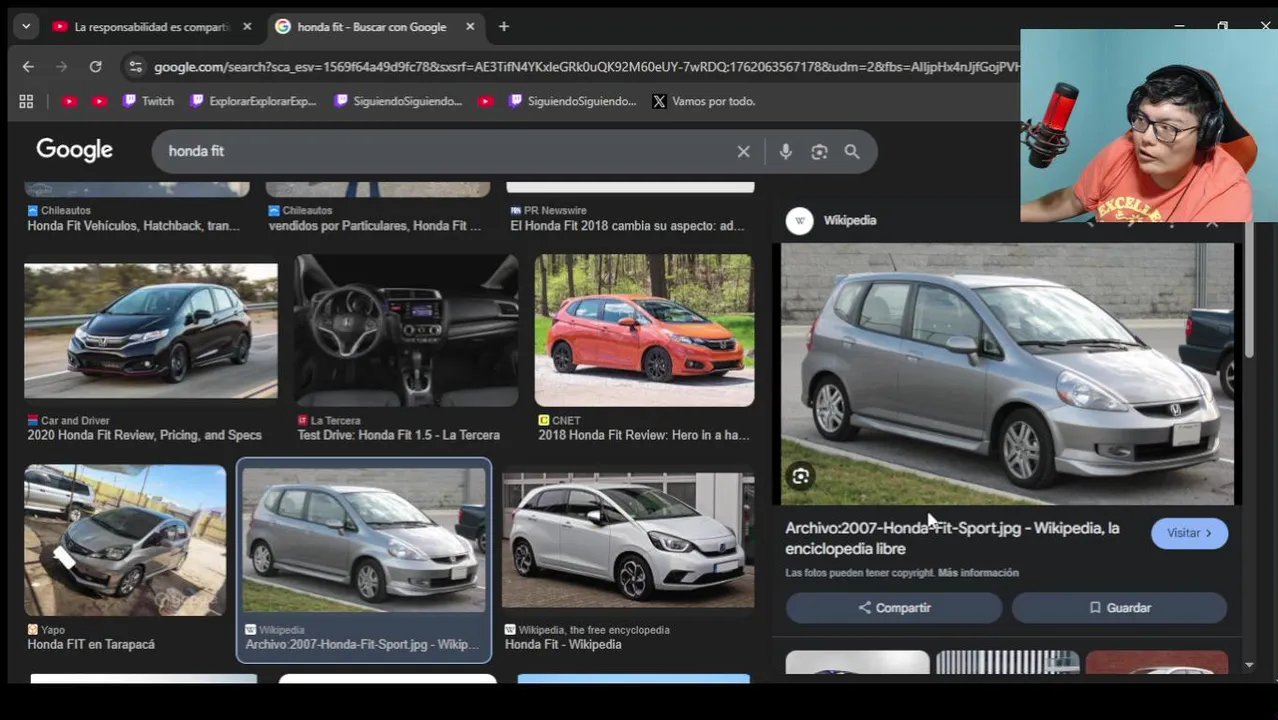Open the Twitch bookmark
This screenshot has height=720, width=1278.
click(148, 101)
